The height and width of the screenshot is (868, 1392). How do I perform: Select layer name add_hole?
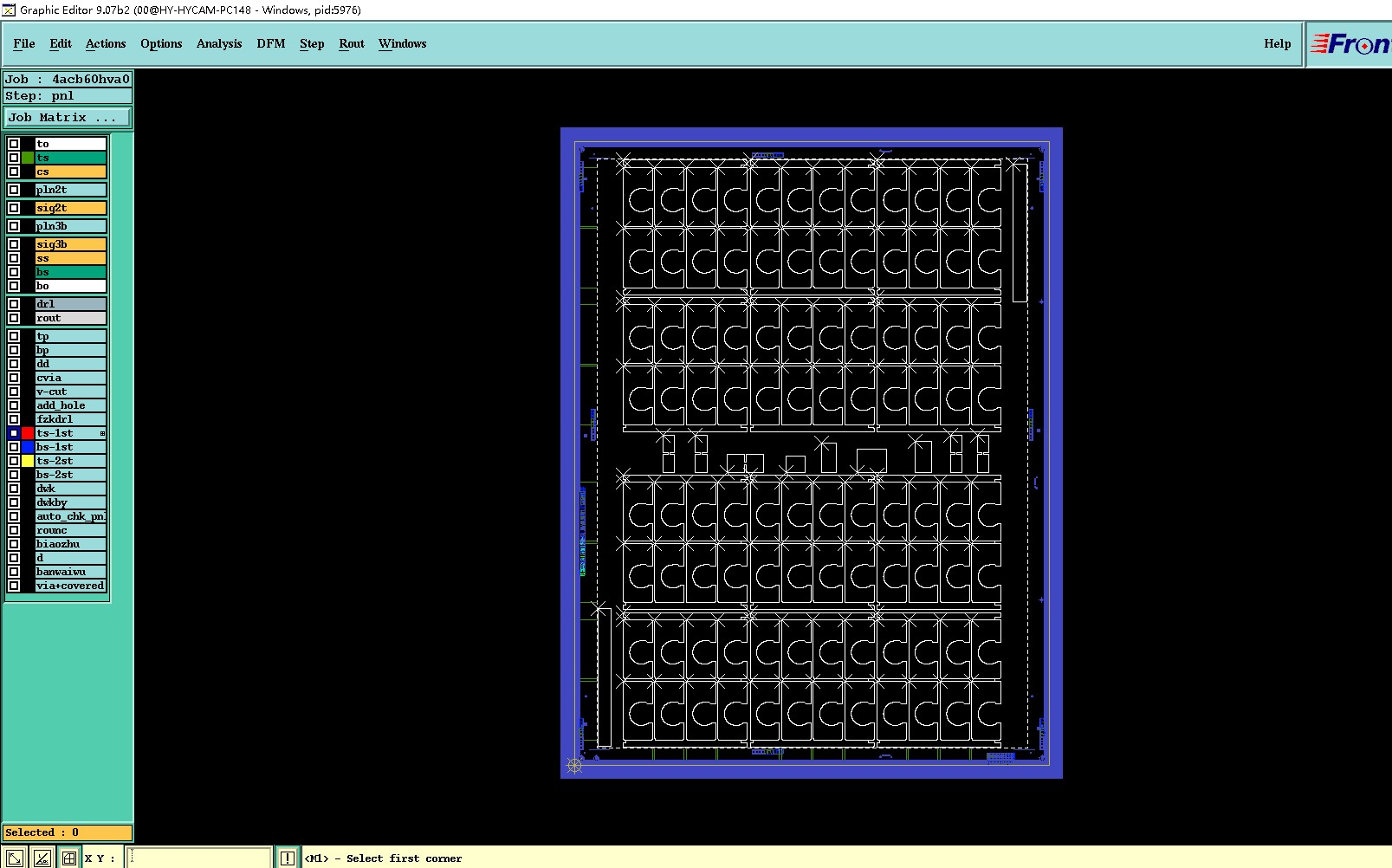coord(71,405)
